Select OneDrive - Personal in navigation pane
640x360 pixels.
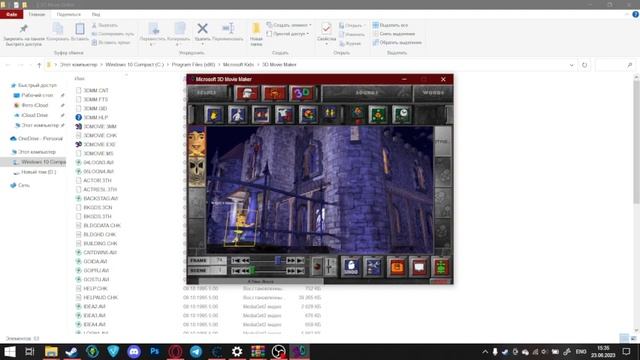click(37, 139)
